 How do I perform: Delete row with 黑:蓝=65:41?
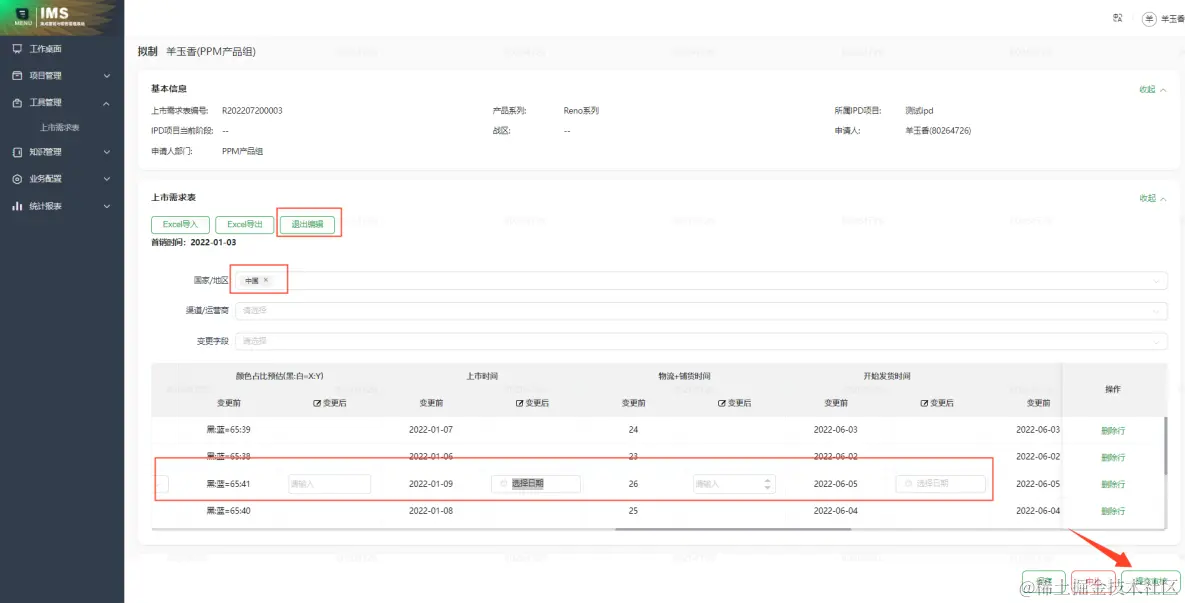[1112, 485]
